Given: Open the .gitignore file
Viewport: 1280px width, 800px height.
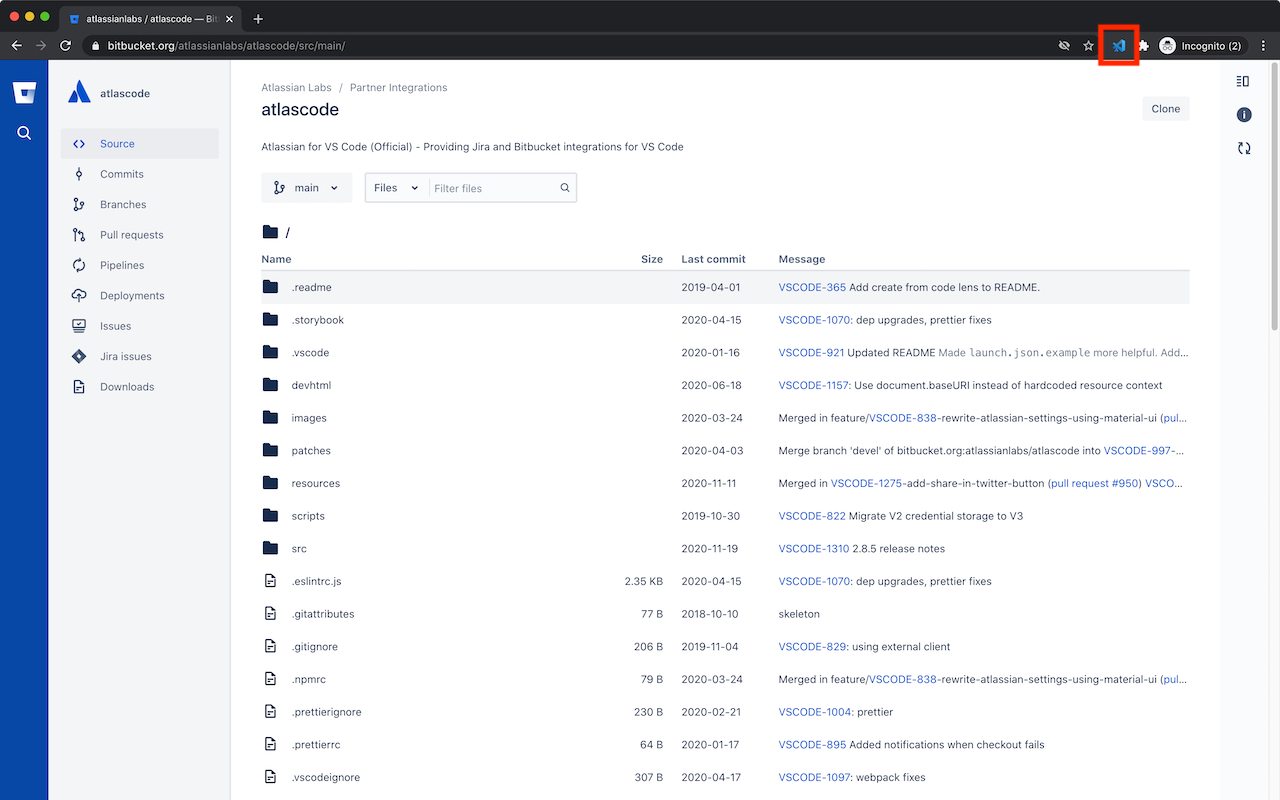Looking at the screenshot, I should [314, 647].
